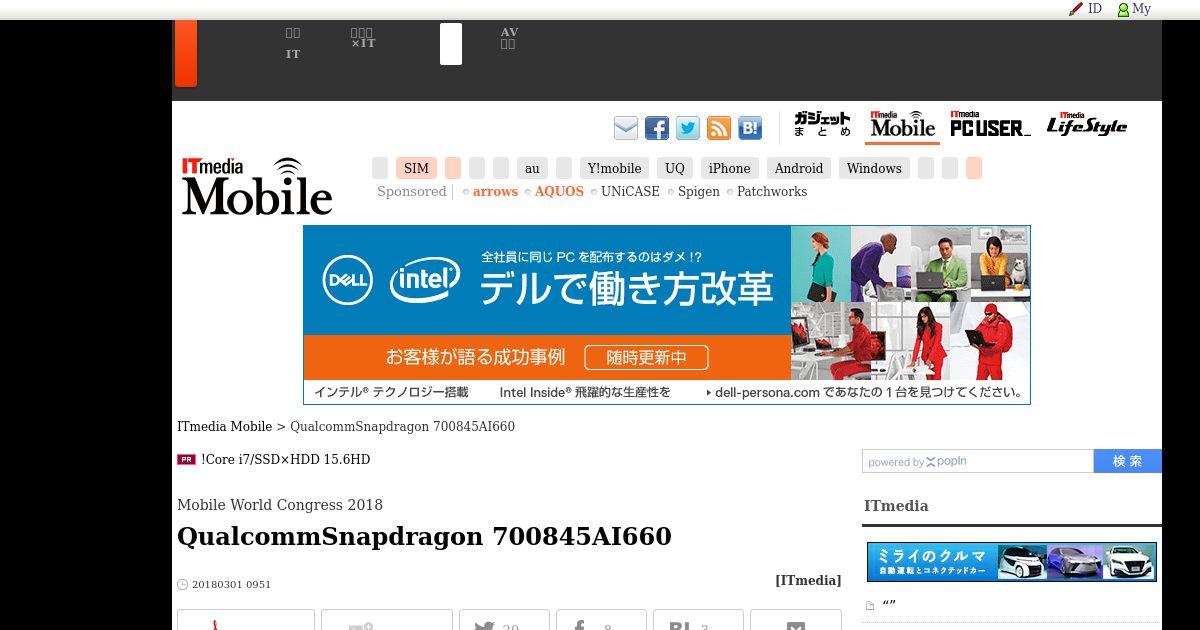Select the au category tag

[532, 168]
